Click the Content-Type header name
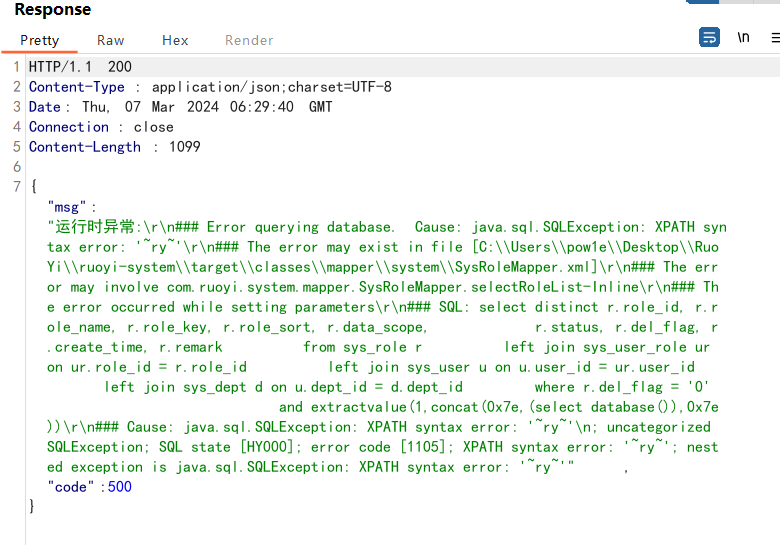Viewport: 780px width, 545px height. tap(77, 87)
